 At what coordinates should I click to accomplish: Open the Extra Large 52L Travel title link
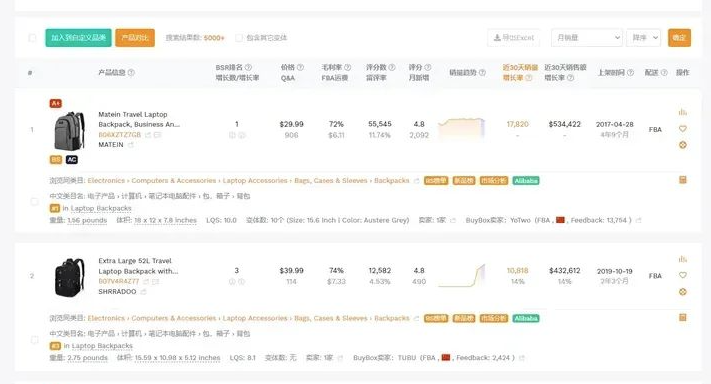138,266
